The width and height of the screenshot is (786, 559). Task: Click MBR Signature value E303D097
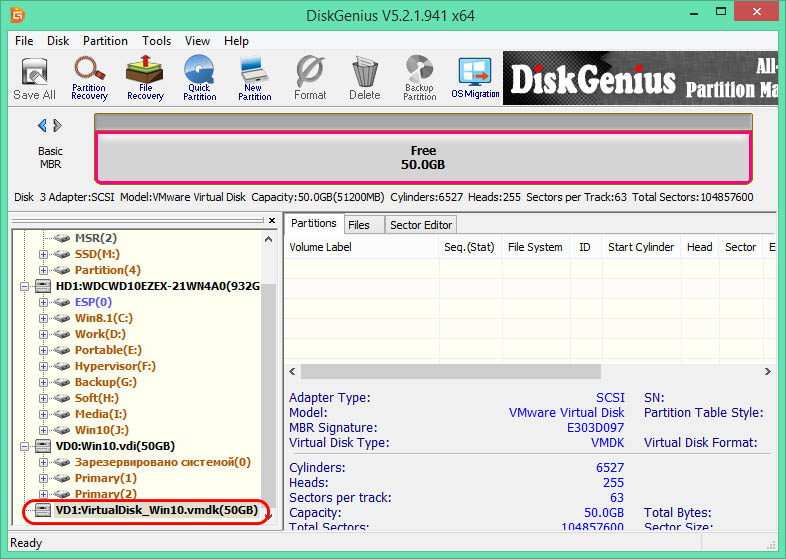click(x=596, y=428)
